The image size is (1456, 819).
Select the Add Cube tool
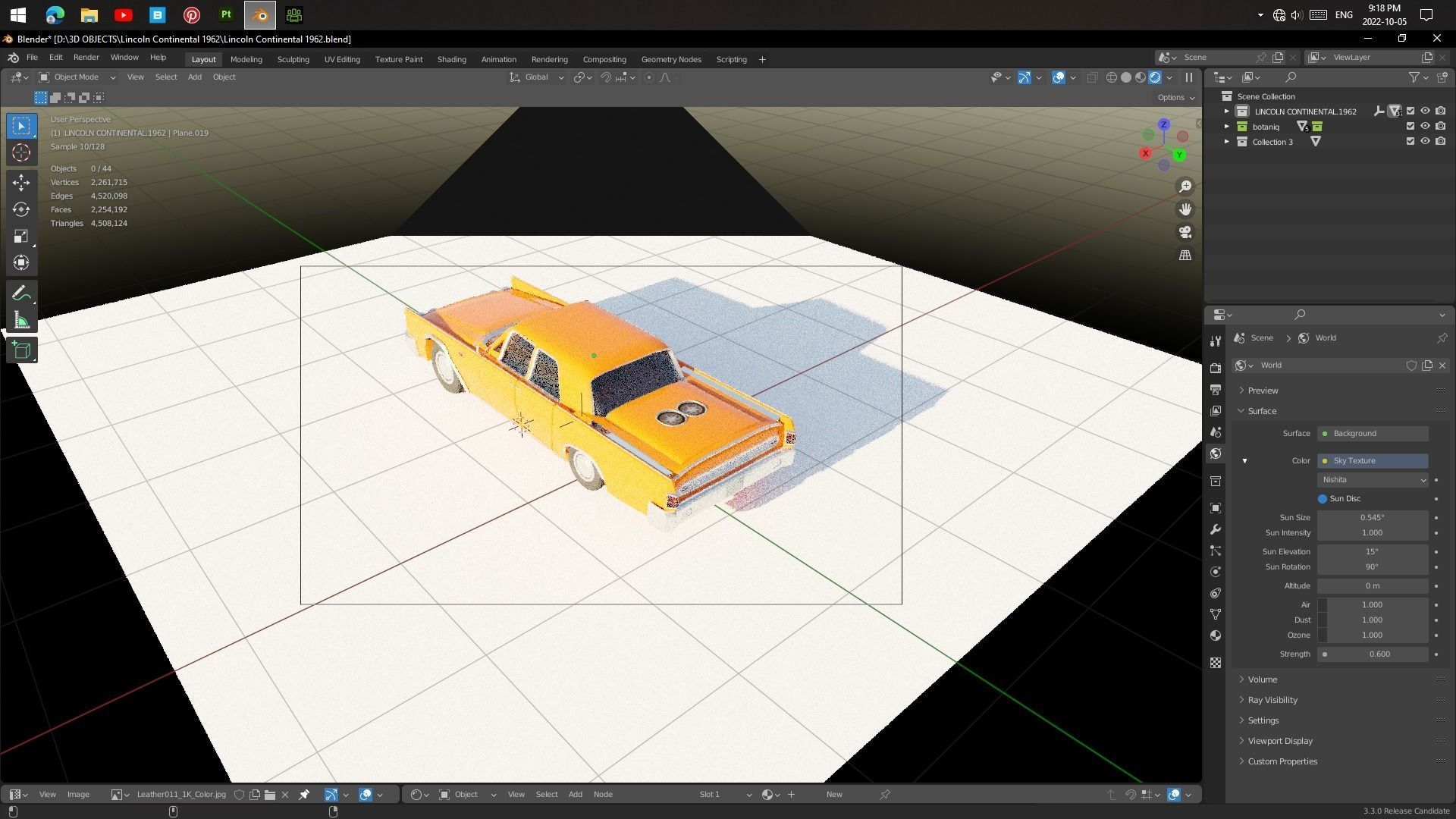pos(21,350)
